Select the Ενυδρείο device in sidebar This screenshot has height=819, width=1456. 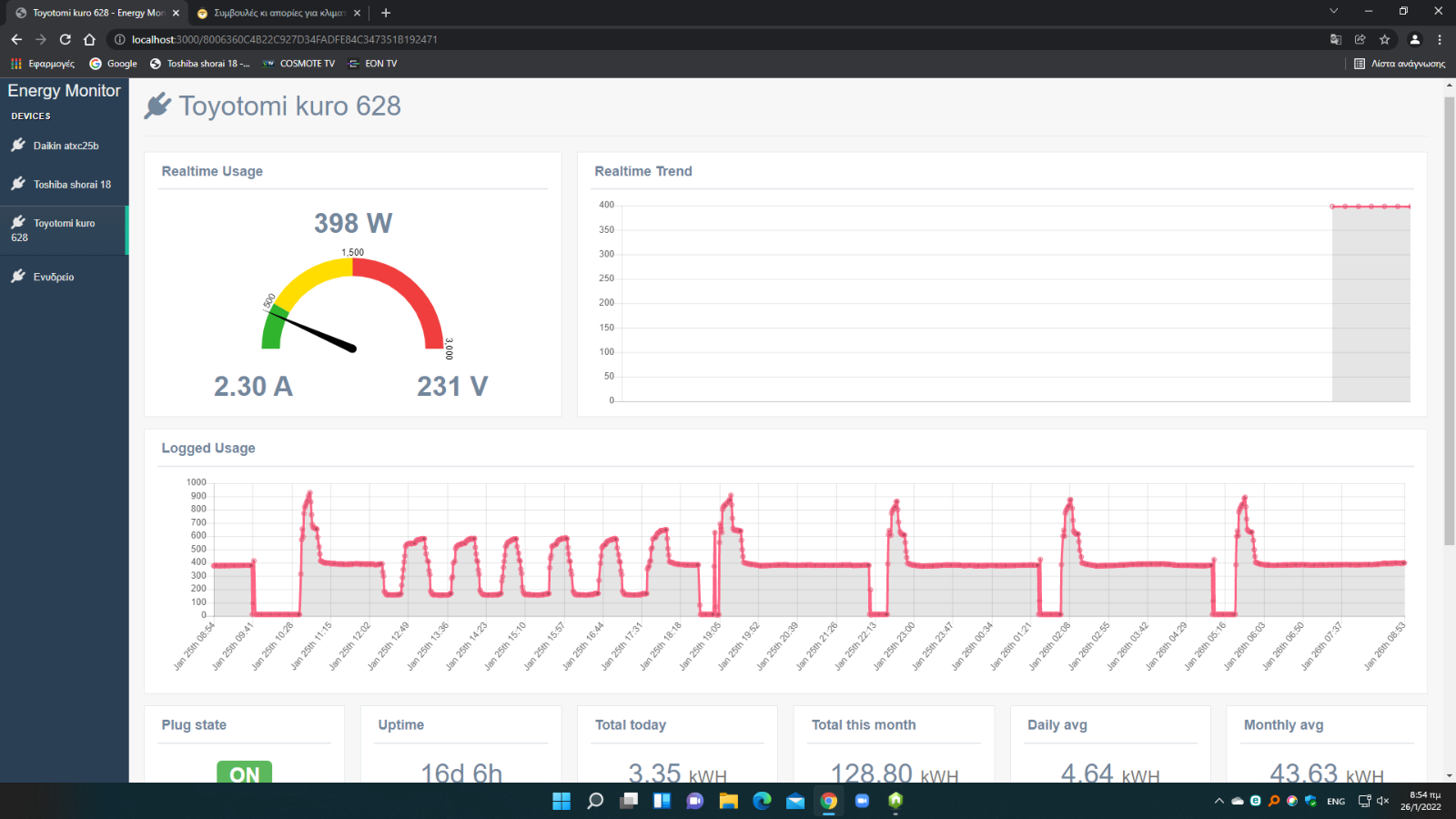click(53, 277)
